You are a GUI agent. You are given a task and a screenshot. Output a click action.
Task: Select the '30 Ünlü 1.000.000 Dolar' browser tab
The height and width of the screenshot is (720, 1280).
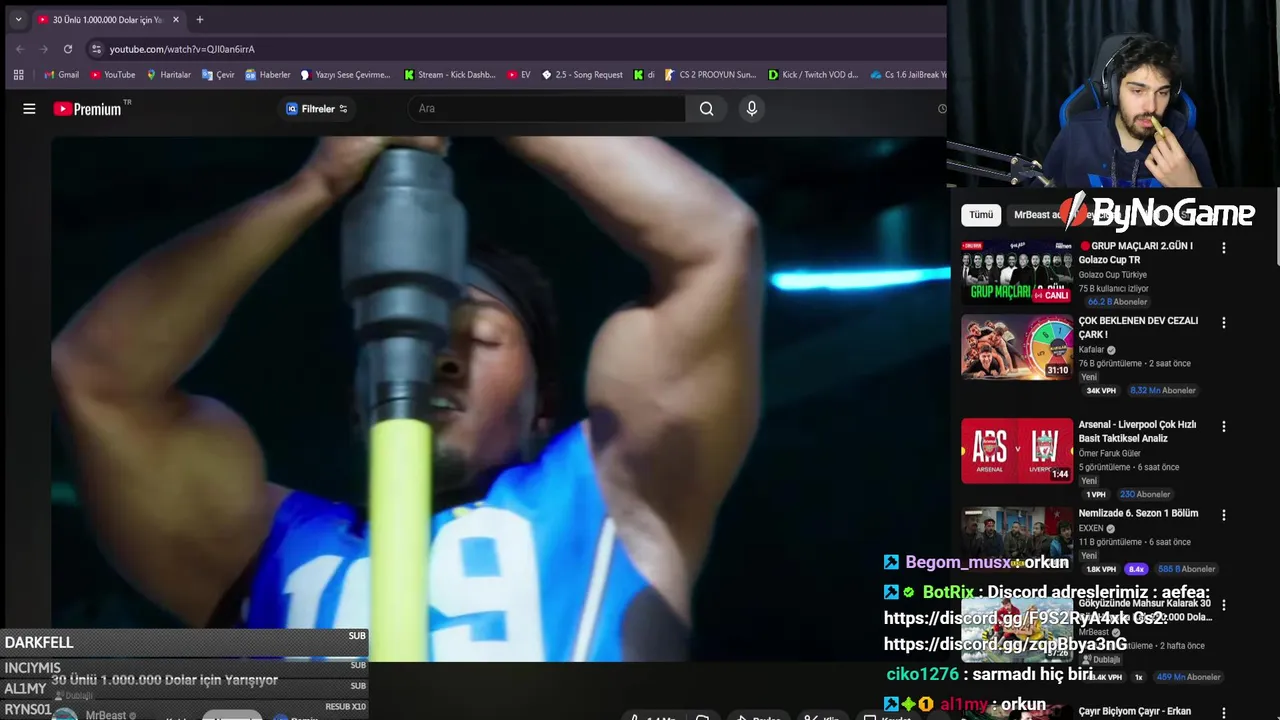[108, 19]
